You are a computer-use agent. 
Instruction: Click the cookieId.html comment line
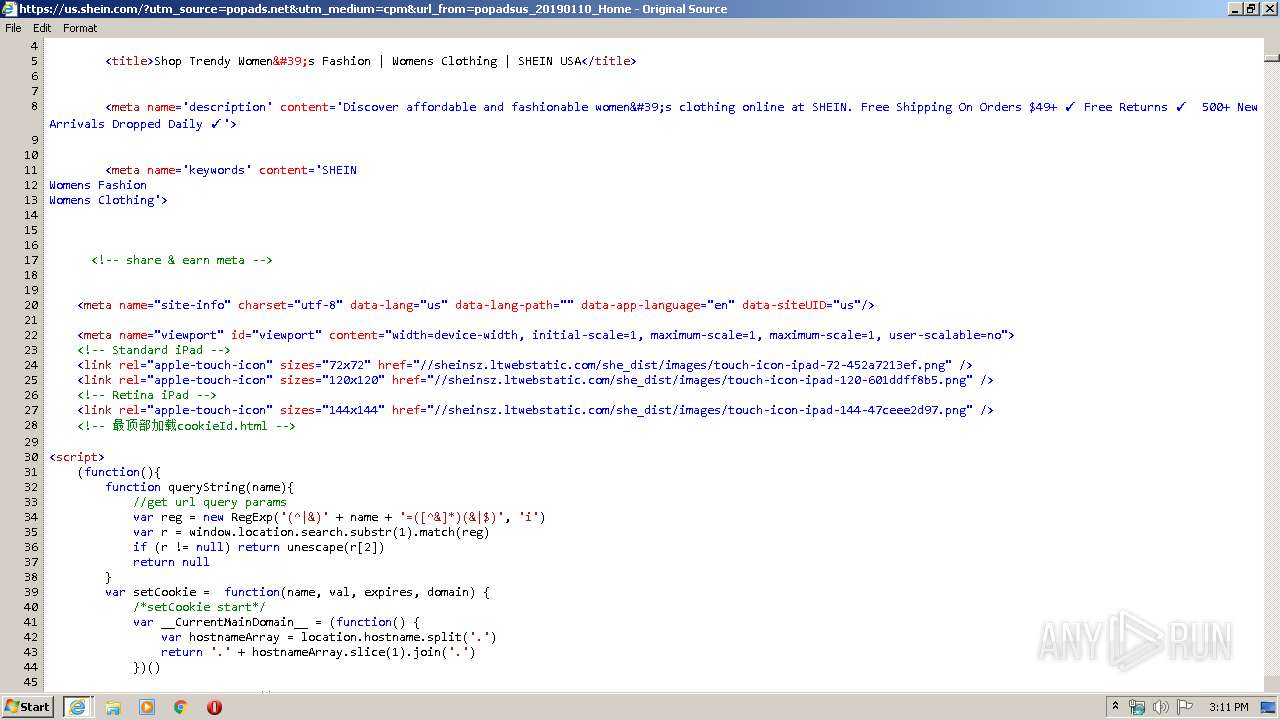click(186, 425)
